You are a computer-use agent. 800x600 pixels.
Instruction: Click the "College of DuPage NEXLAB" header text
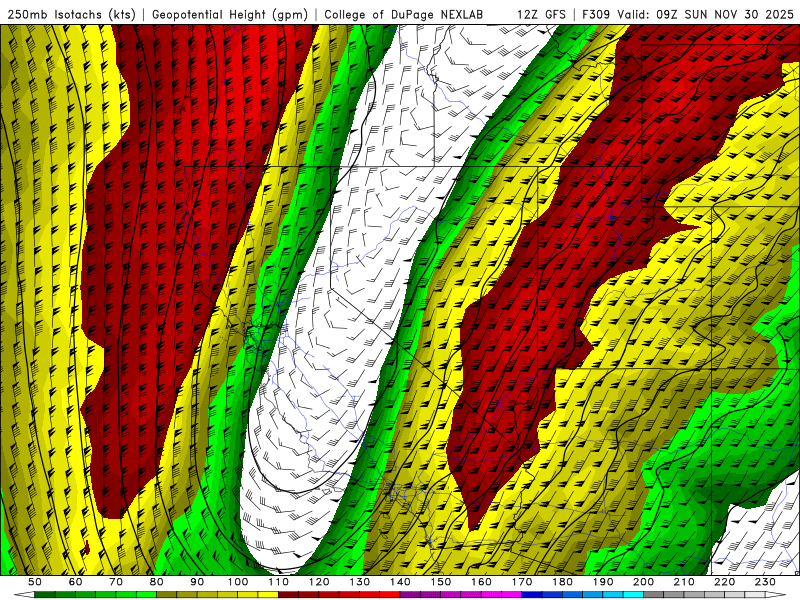point(403,15)
